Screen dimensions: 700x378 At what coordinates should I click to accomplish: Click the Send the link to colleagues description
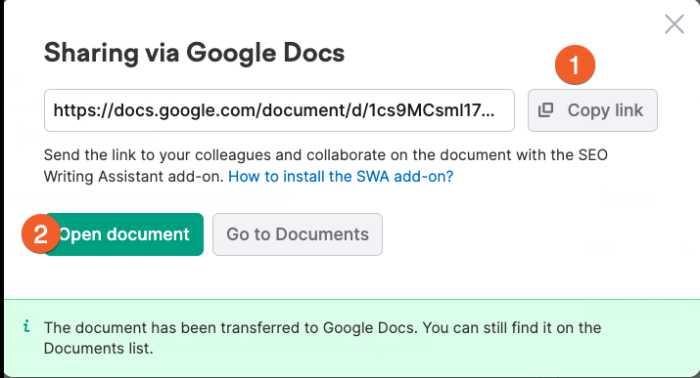point(325,166)
